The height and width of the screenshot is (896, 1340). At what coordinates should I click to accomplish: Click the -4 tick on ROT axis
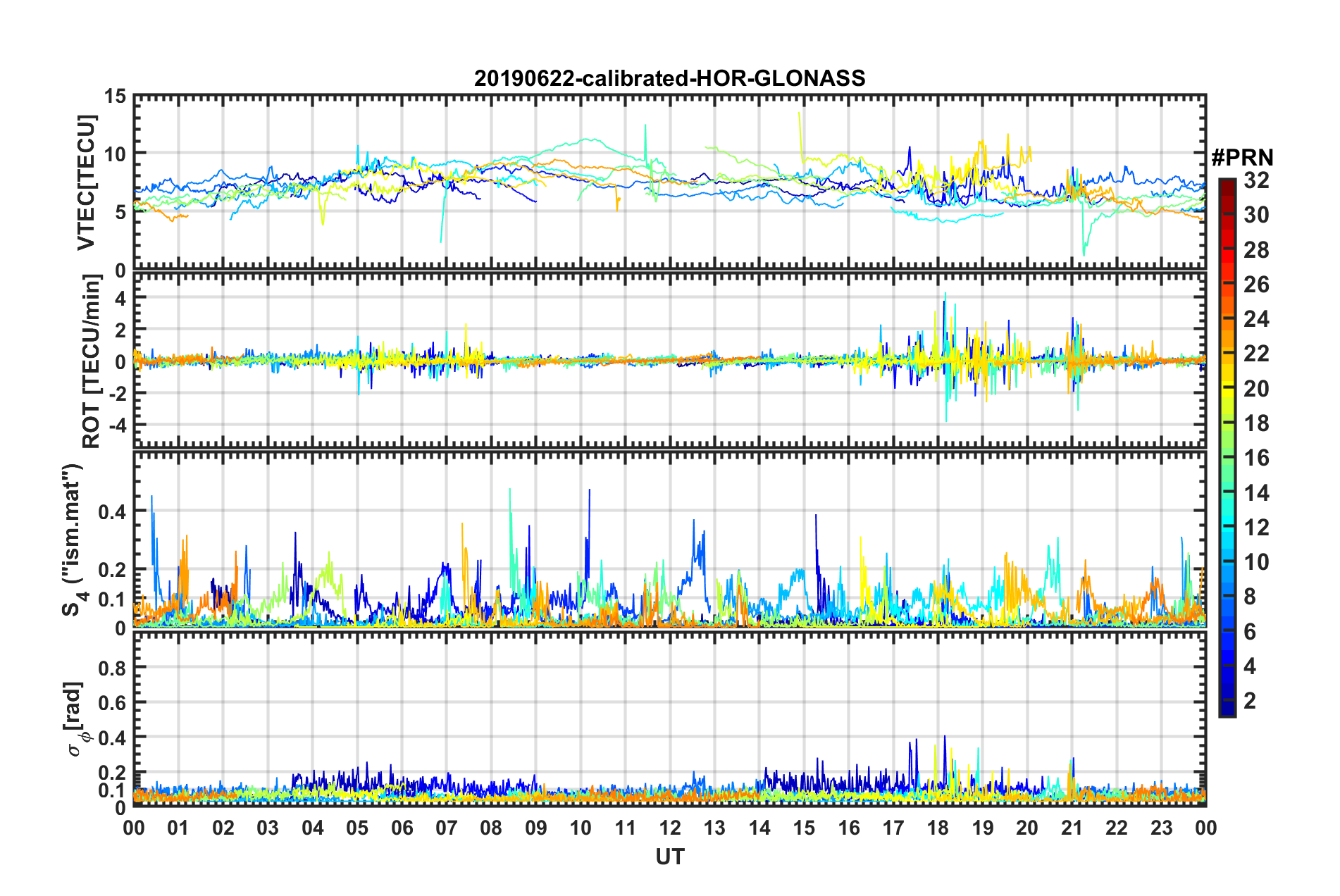[x=116, y=425]
